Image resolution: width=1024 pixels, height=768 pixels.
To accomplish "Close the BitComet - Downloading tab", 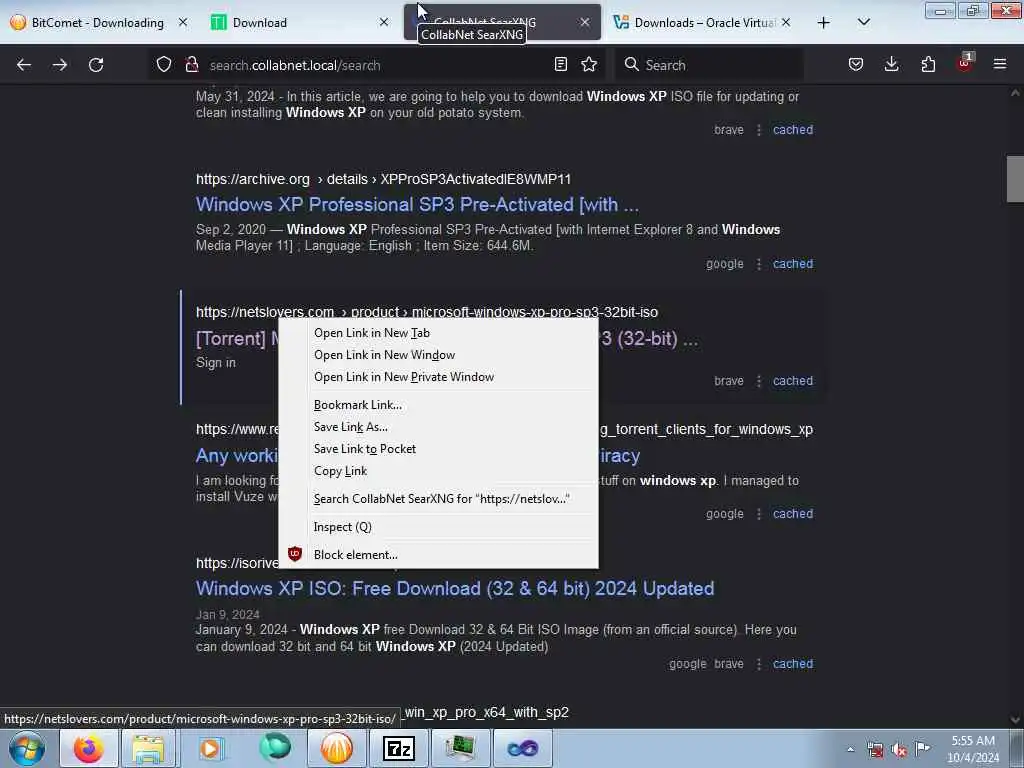I will 183,22.
